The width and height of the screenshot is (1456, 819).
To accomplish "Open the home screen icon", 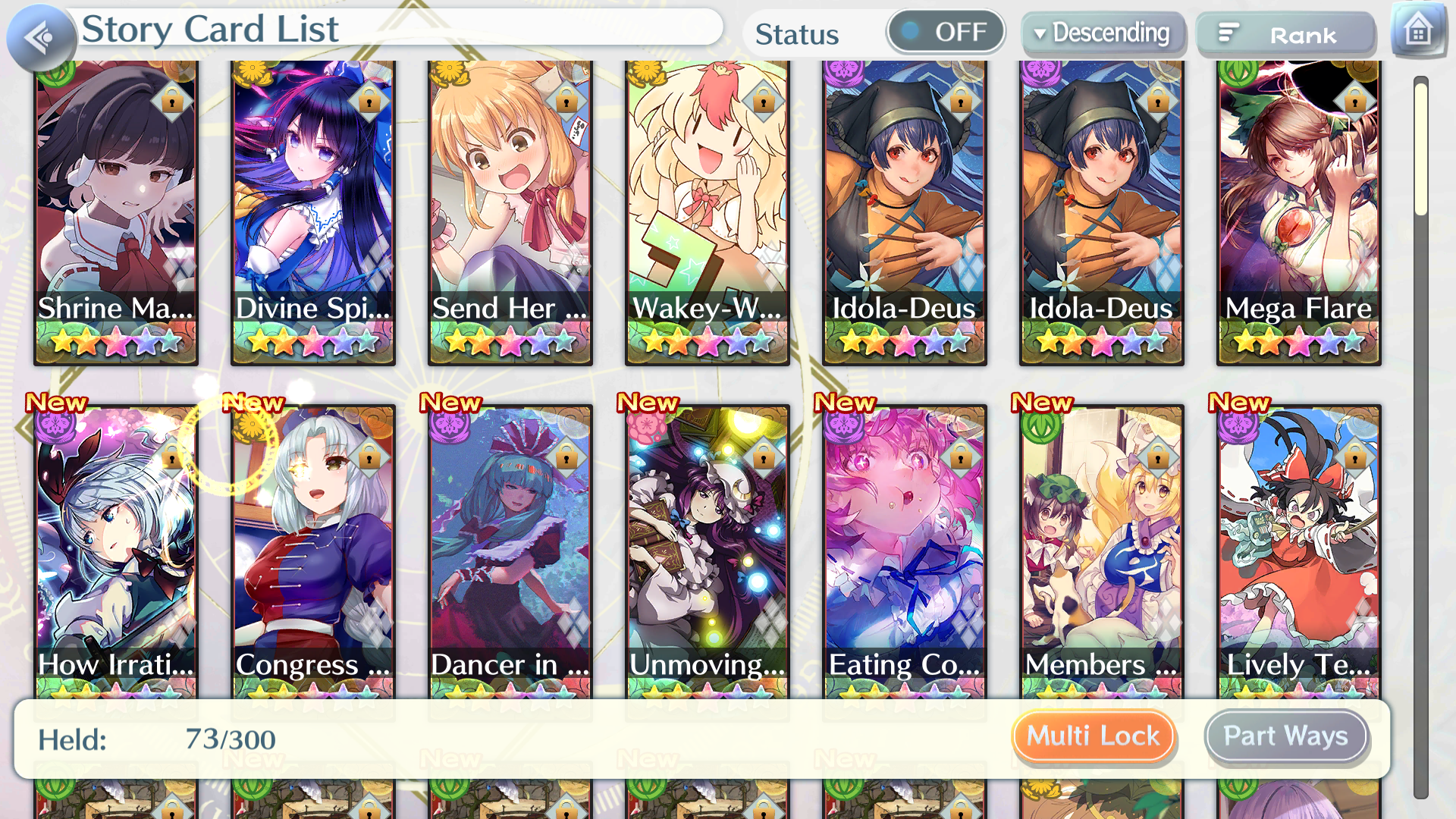I will [1418, 32].
